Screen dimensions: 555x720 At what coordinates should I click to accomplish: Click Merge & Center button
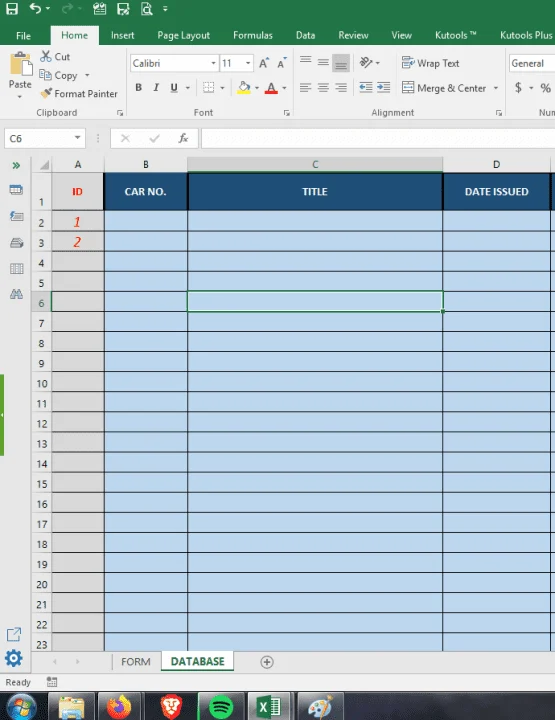click(443, 88)
